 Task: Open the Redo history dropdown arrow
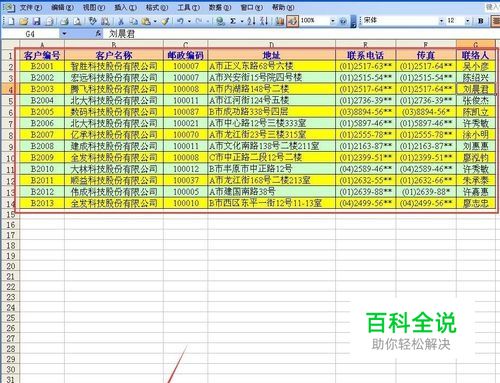point(208,22)
